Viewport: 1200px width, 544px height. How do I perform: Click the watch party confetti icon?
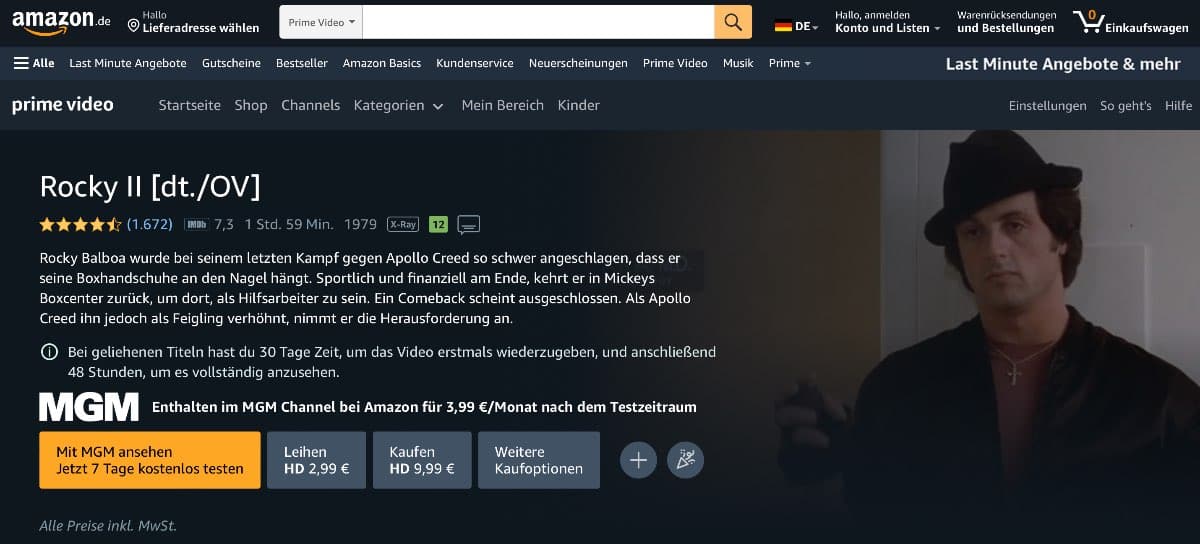click(686, 460)
